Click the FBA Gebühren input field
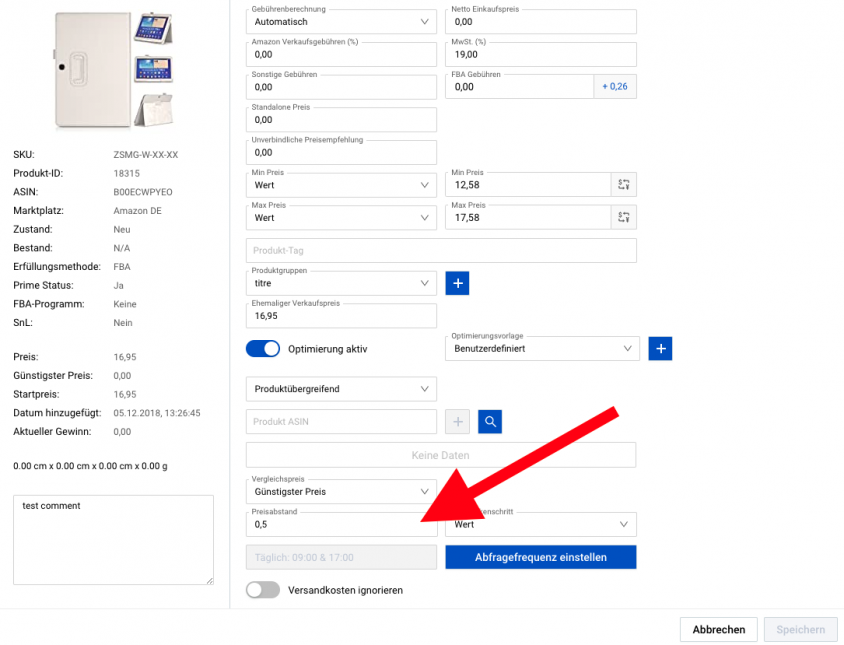This screenshot has width=844, height=645. point(519,87)
